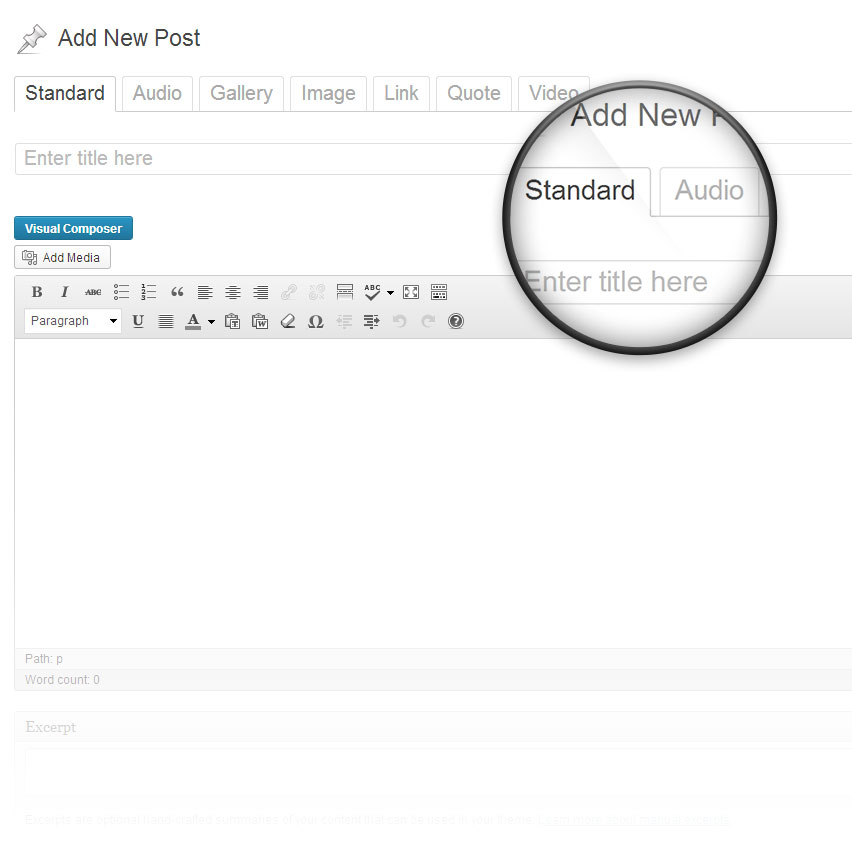This screenshot has width=852, height=852.
Task: Insert a special character (omega icon)
Action: pos(316,321)
